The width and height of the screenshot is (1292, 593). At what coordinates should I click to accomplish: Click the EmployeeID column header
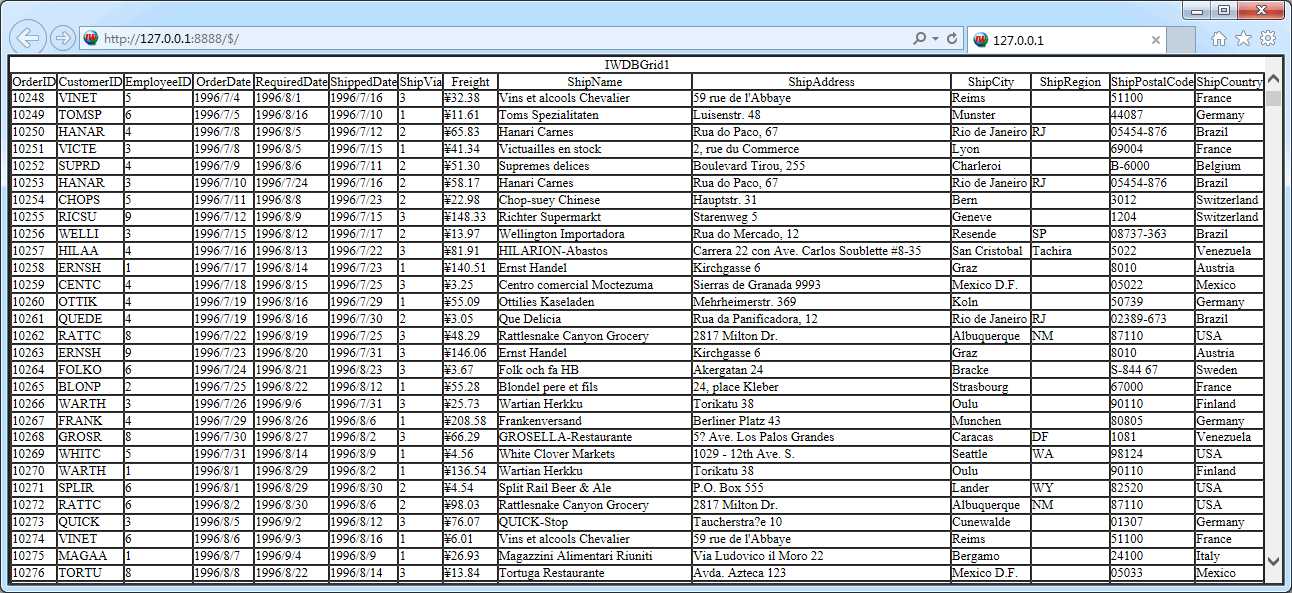coord(158,82)
